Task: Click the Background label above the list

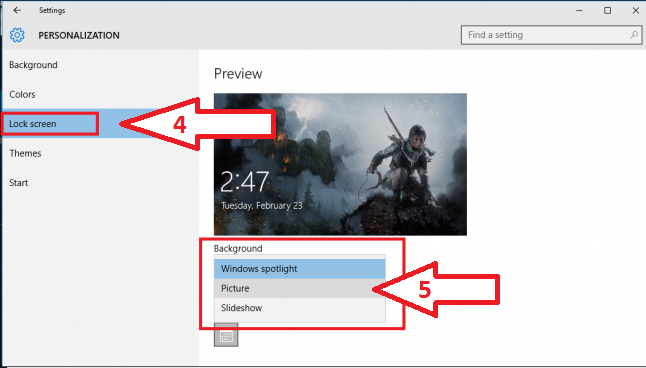Action: pos(238,248)
